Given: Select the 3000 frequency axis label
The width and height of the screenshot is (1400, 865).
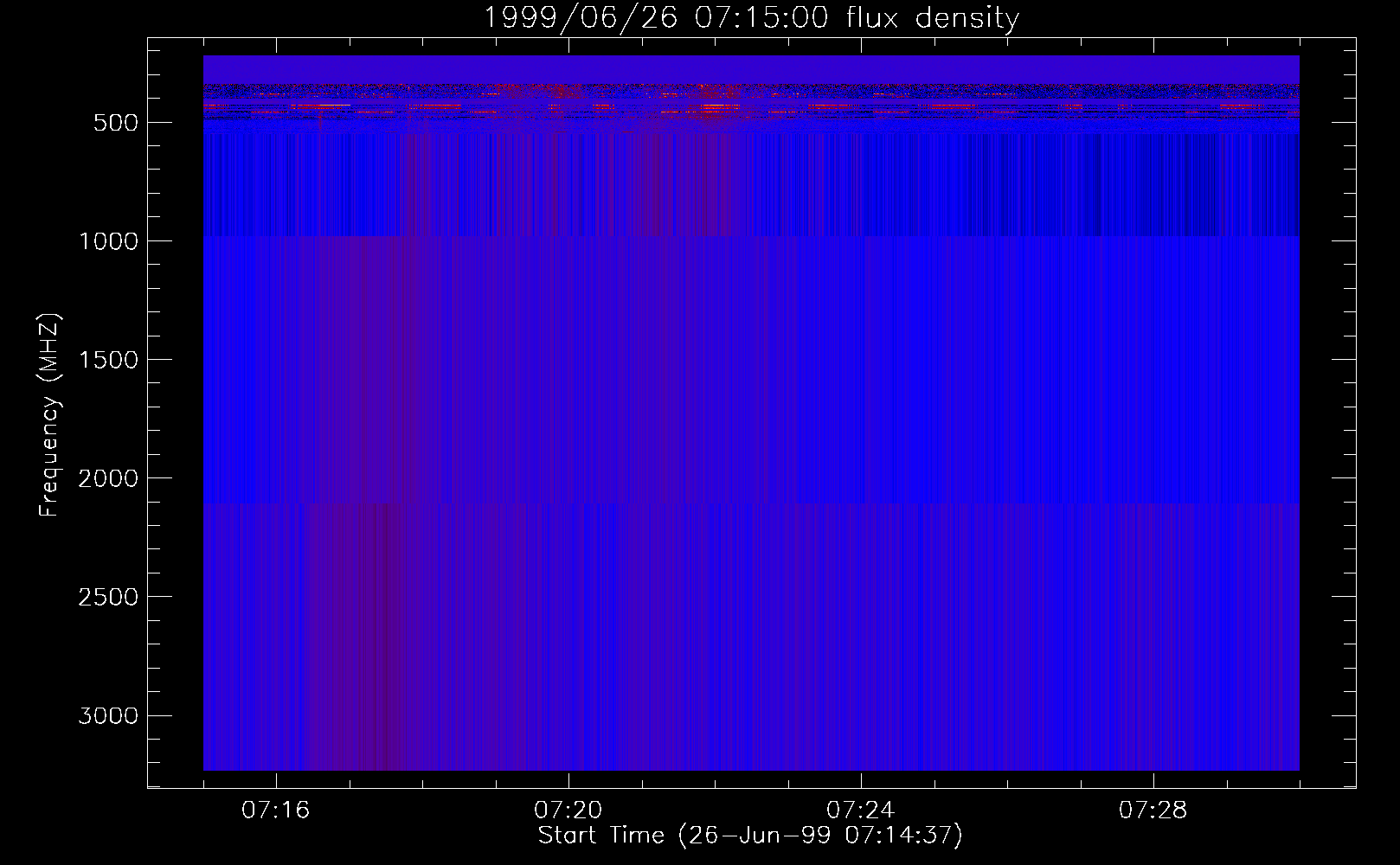Looking at the screenshot, I should pyautogui.click(x=108, y=715).
